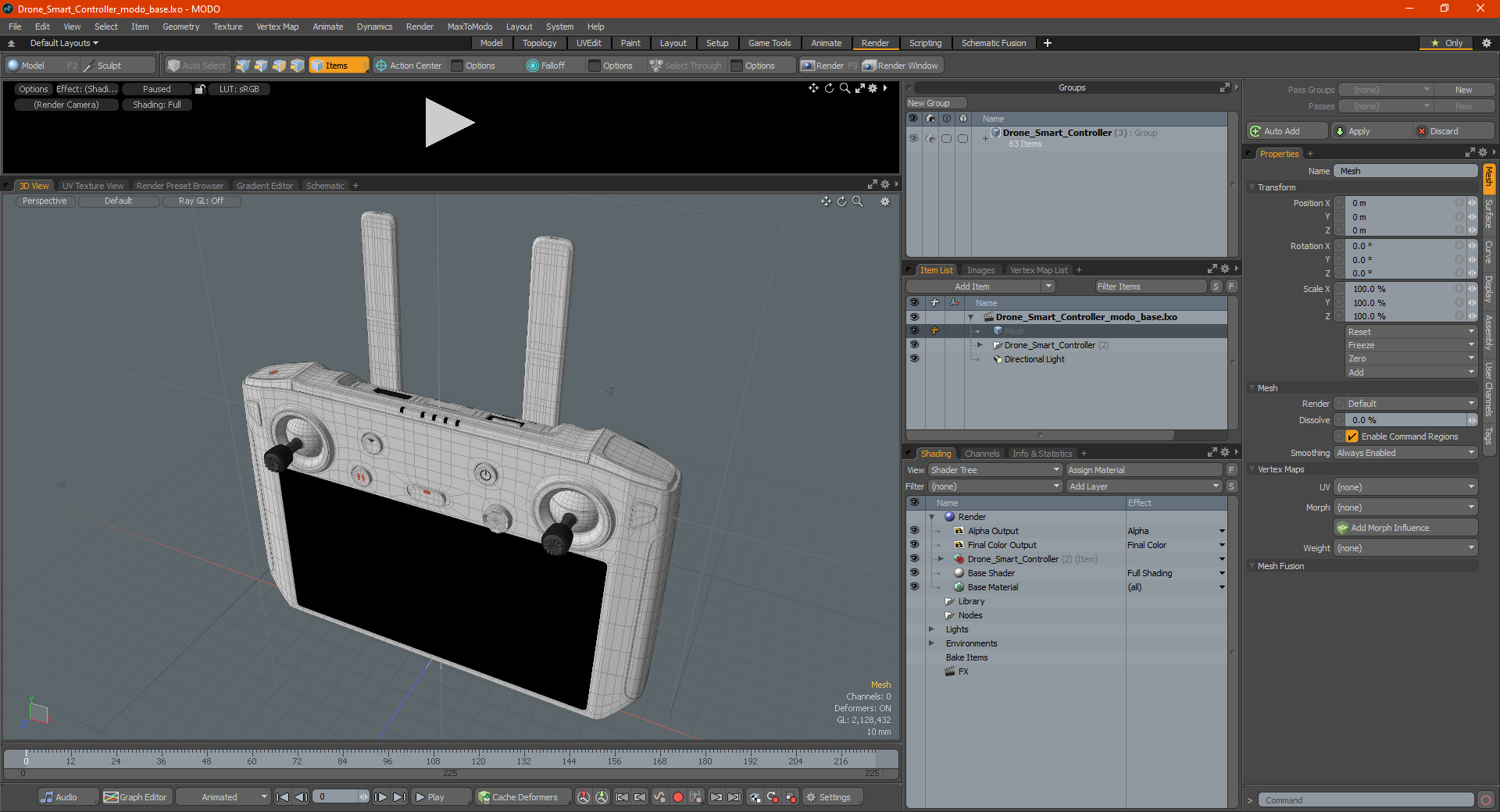Expand Item List panel maximize icon
Viewport: 1500px width, 812px height.
1212,269
